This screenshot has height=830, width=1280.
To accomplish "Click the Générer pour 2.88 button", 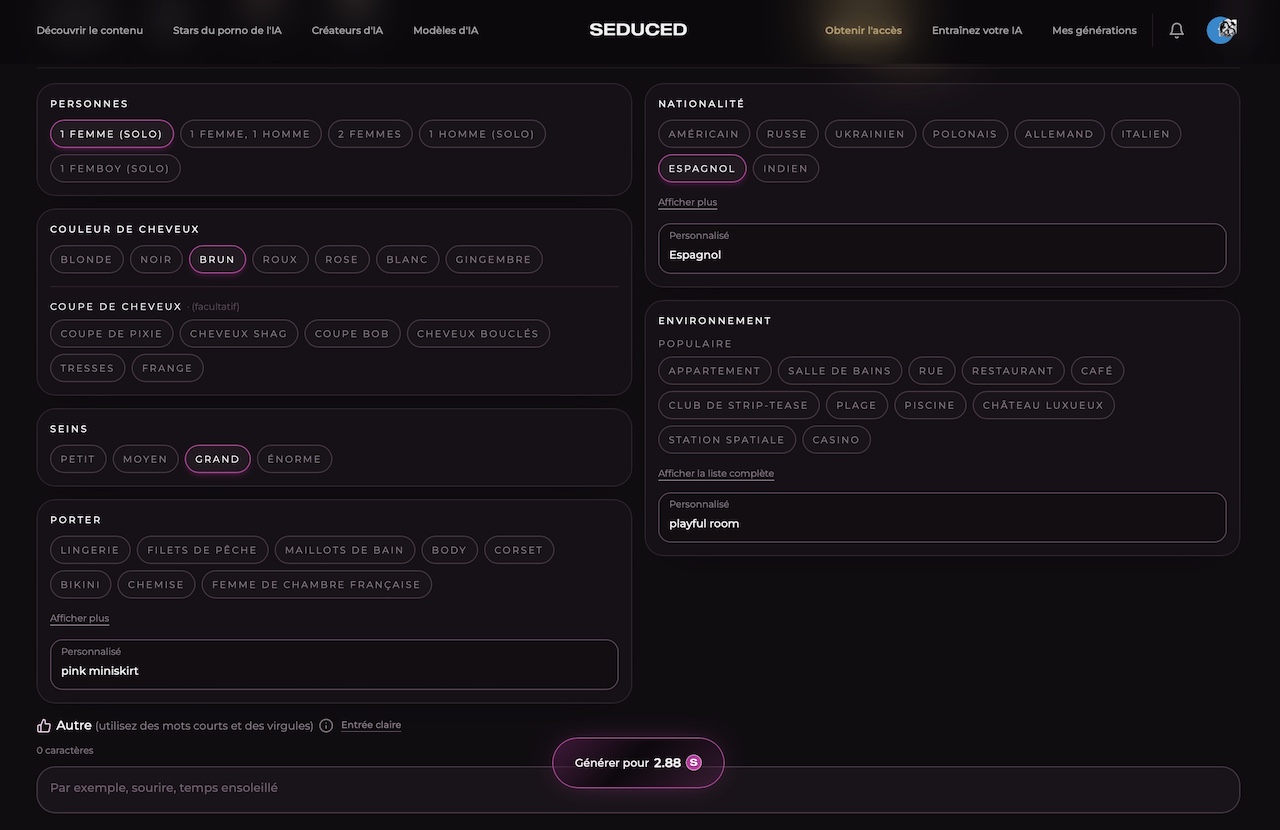I will tap(638, 763).
